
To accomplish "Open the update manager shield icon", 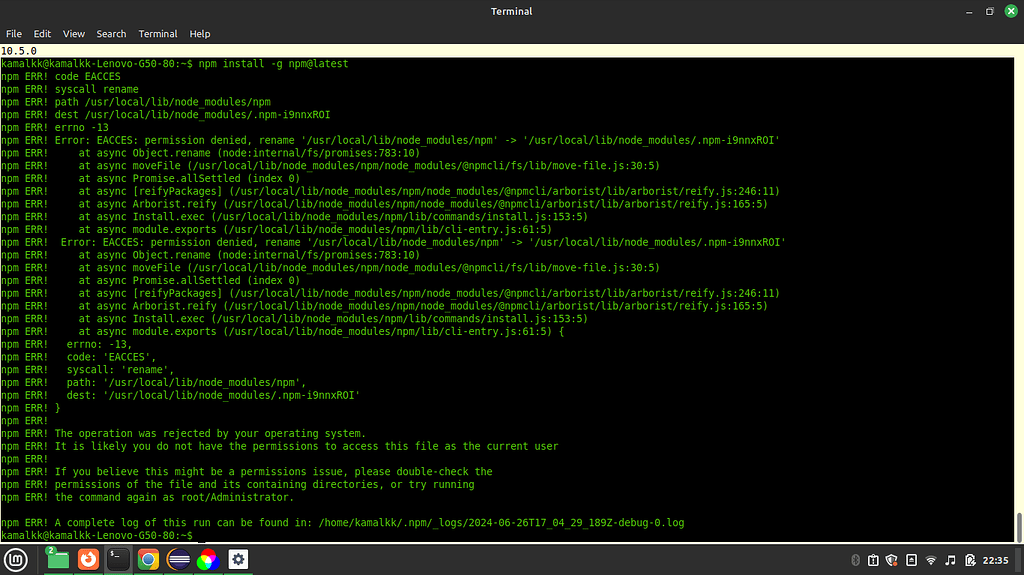I will (x=893, y=560).
